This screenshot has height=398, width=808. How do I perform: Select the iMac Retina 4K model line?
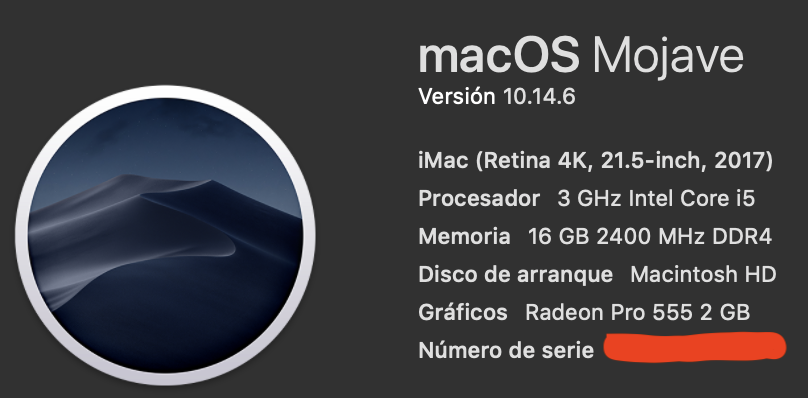click(595, 161)
